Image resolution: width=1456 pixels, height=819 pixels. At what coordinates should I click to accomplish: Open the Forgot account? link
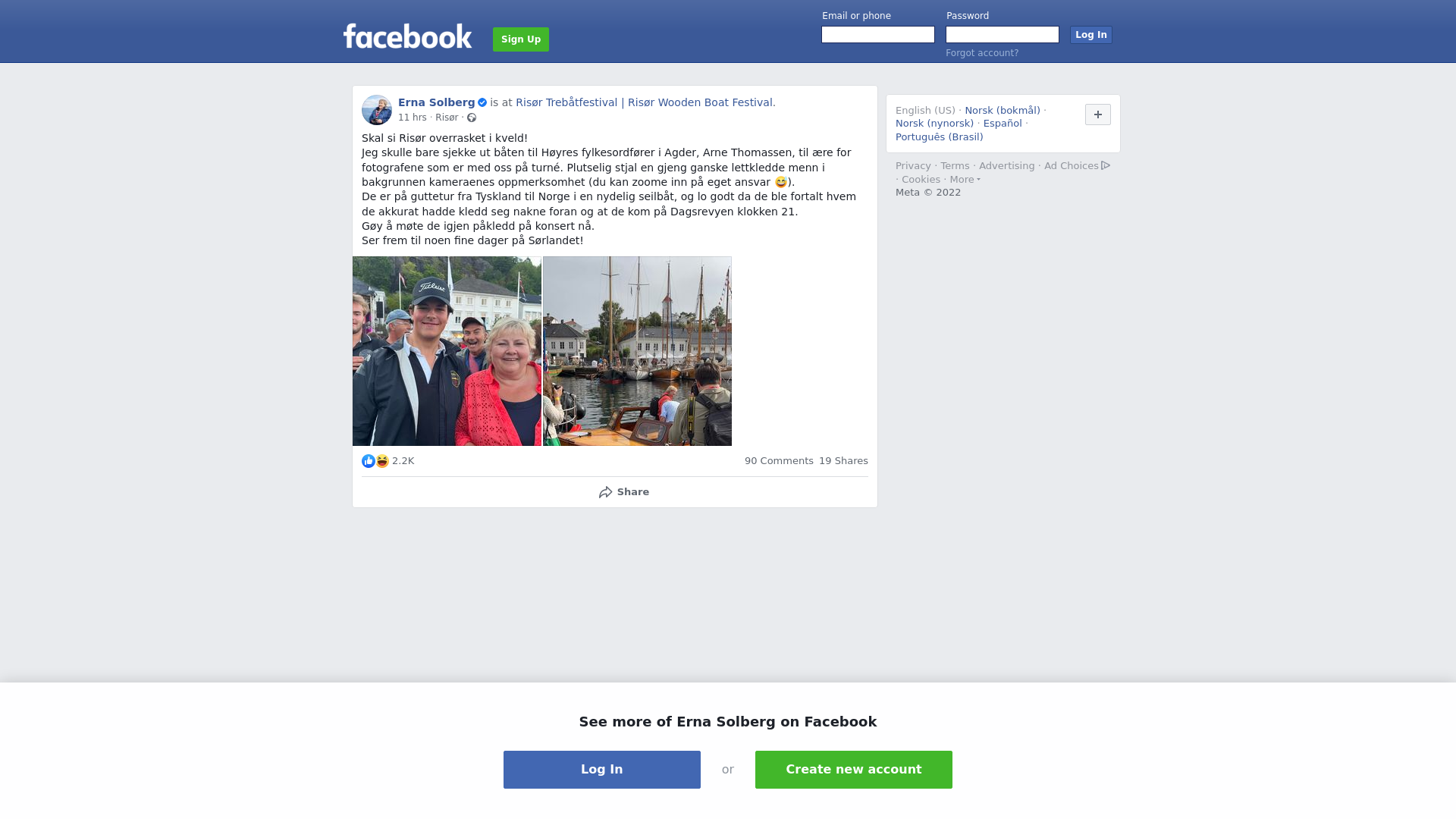pos(982,53)
